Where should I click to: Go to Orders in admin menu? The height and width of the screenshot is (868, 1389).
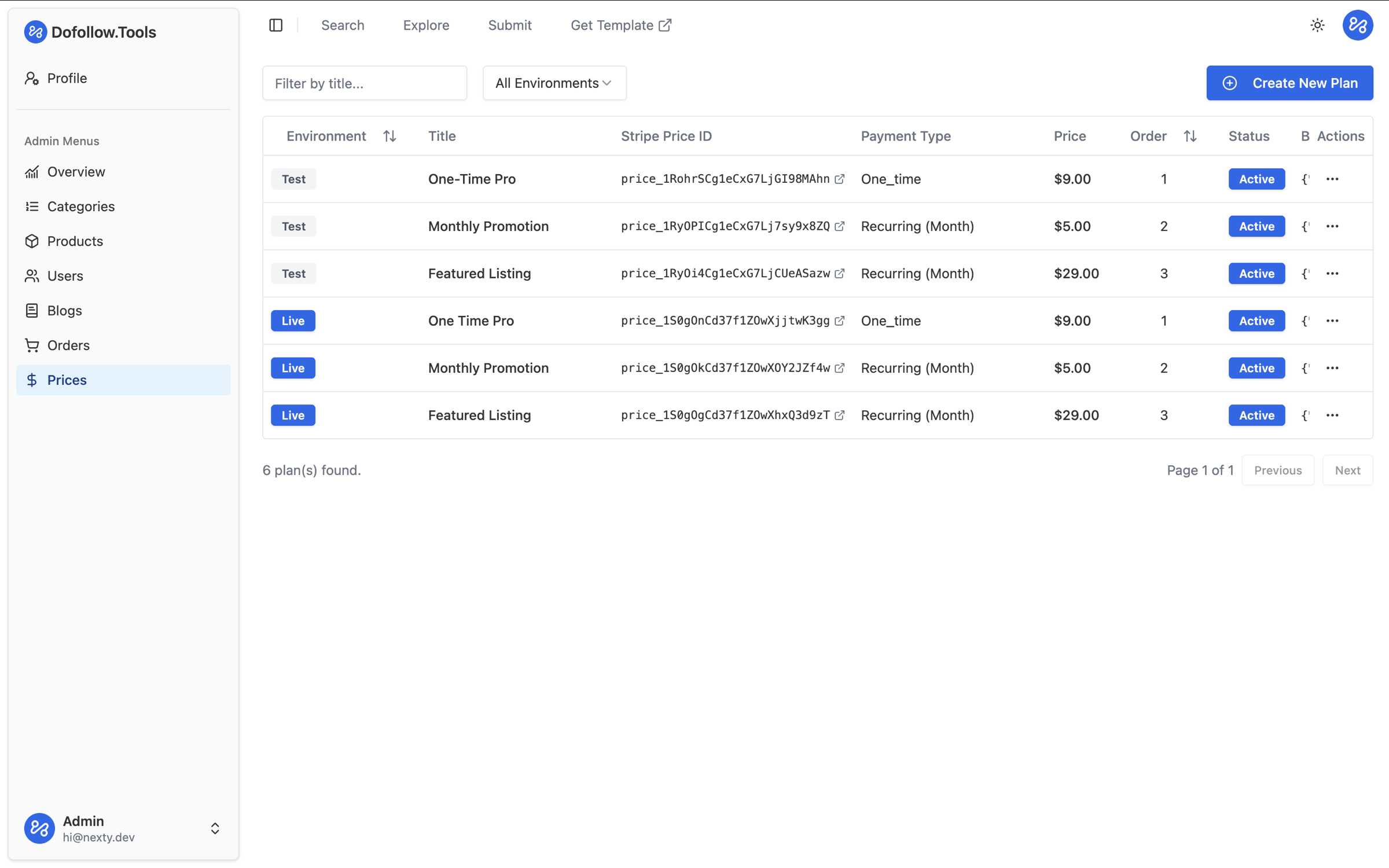[68, 345]
